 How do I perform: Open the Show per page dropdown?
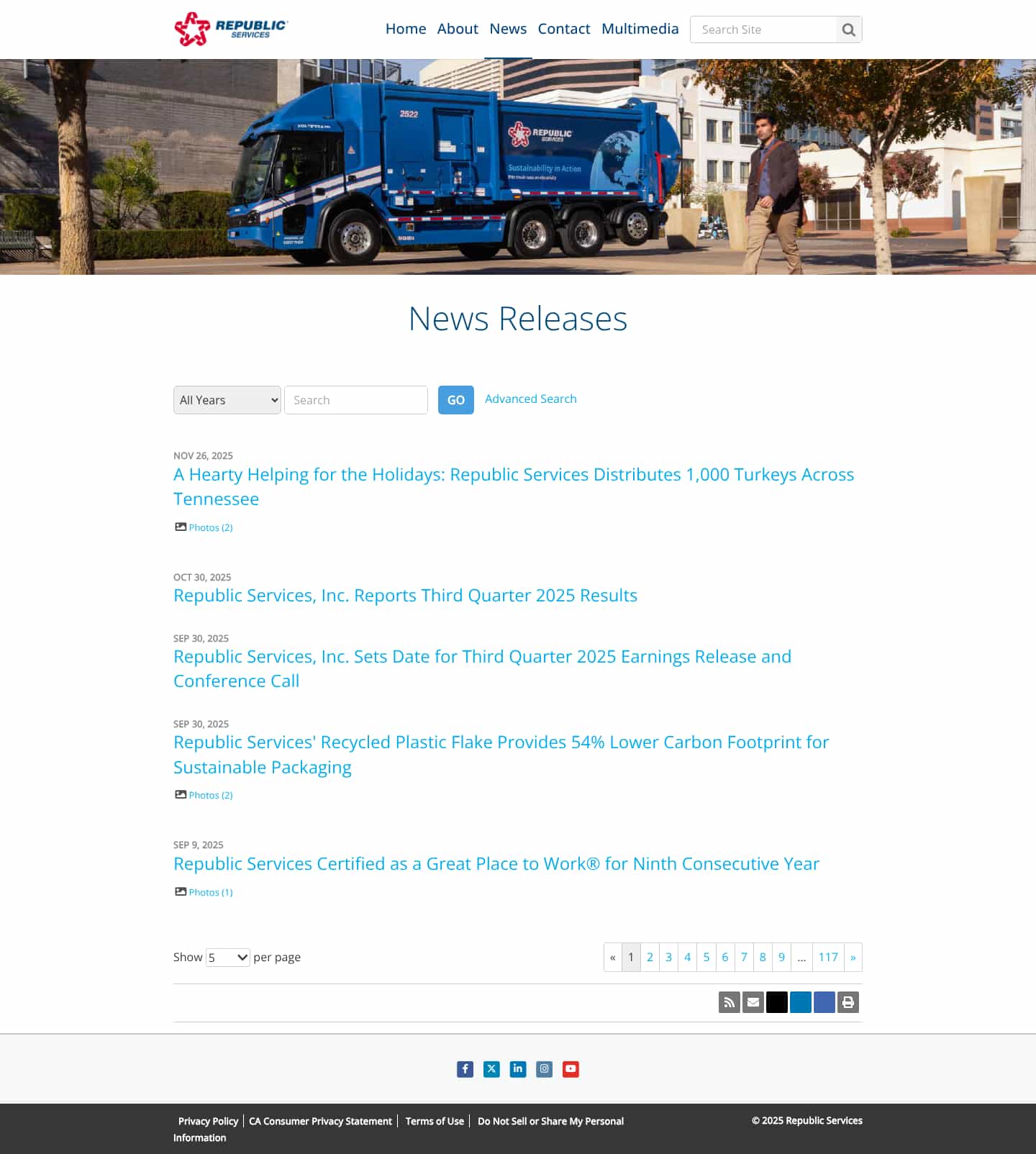pos(228,958)
